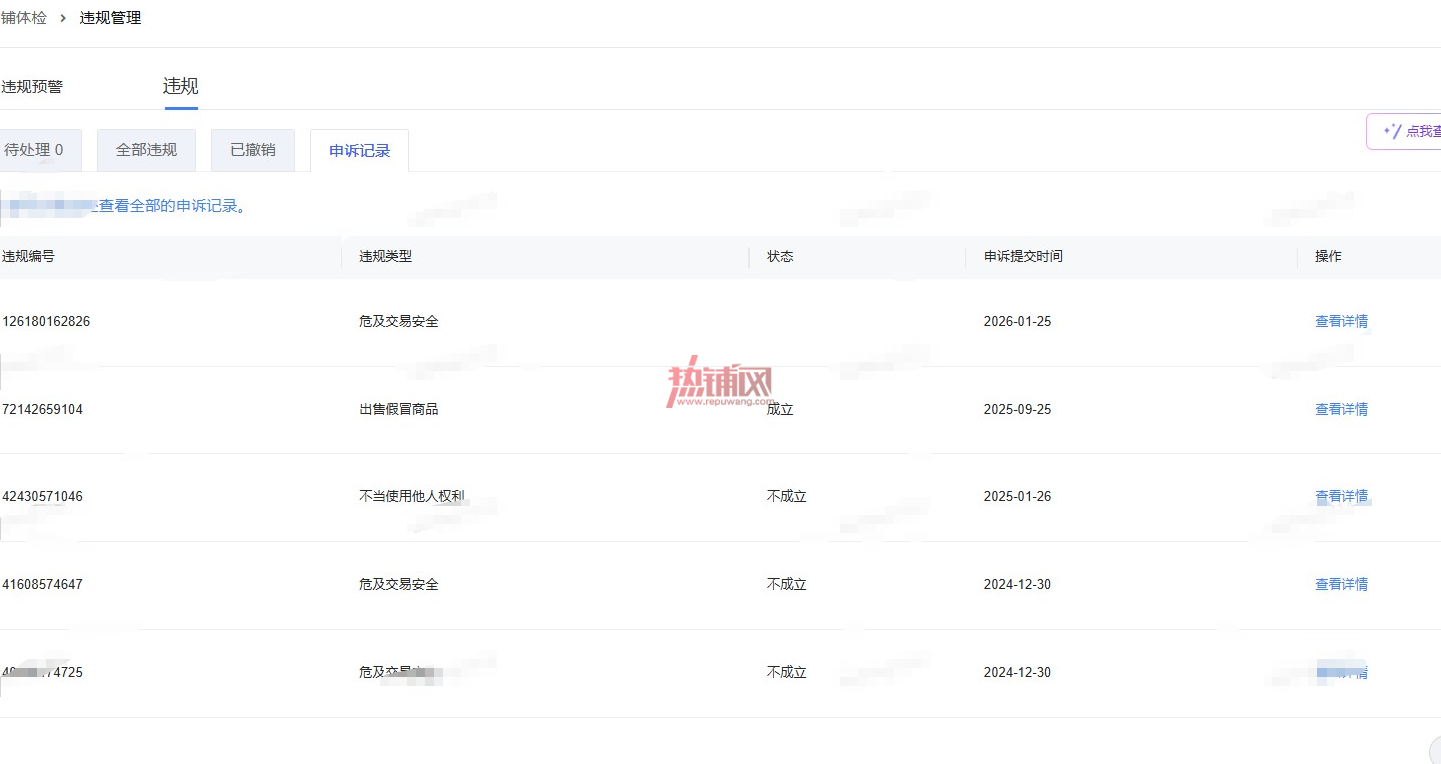The height and width of the screenshot is (764, 1441).
Task: Switch to 已撤销 sub-tab
Action: pyautogui.click(x=253, y=150)
